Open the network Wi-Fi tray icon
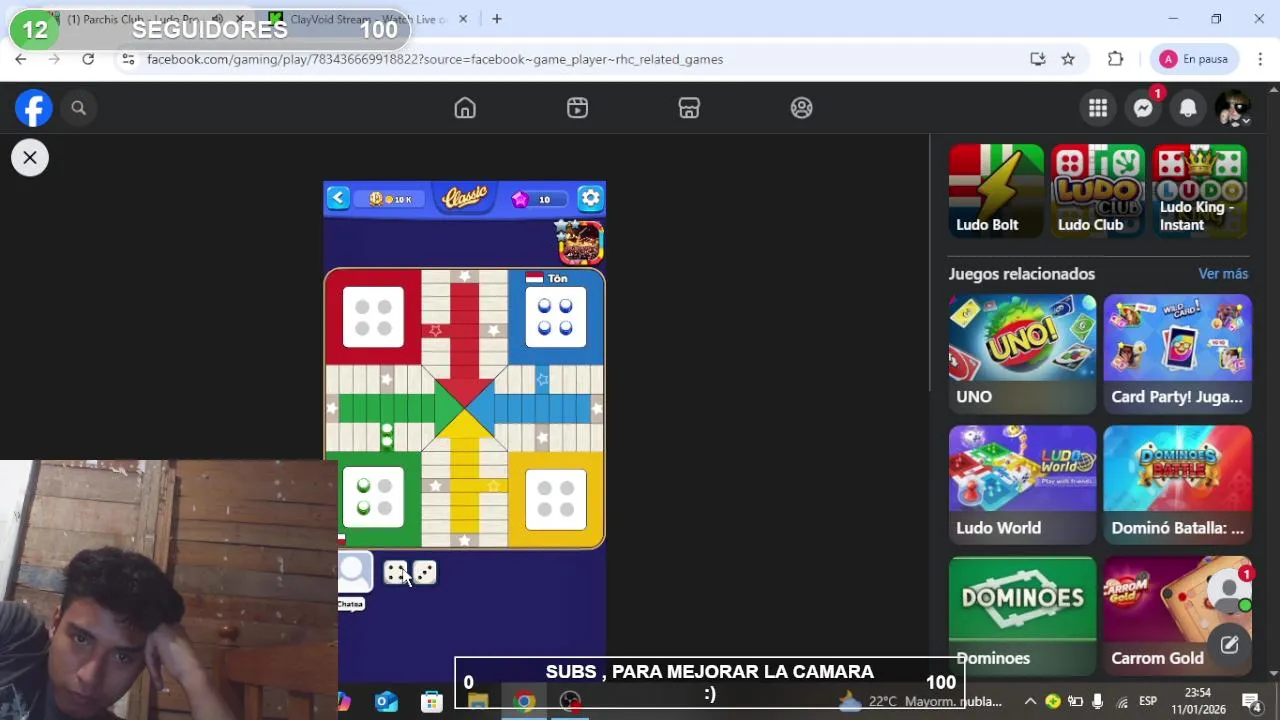Screen dimensions: 1280x720 click(x=1122, y=702)
